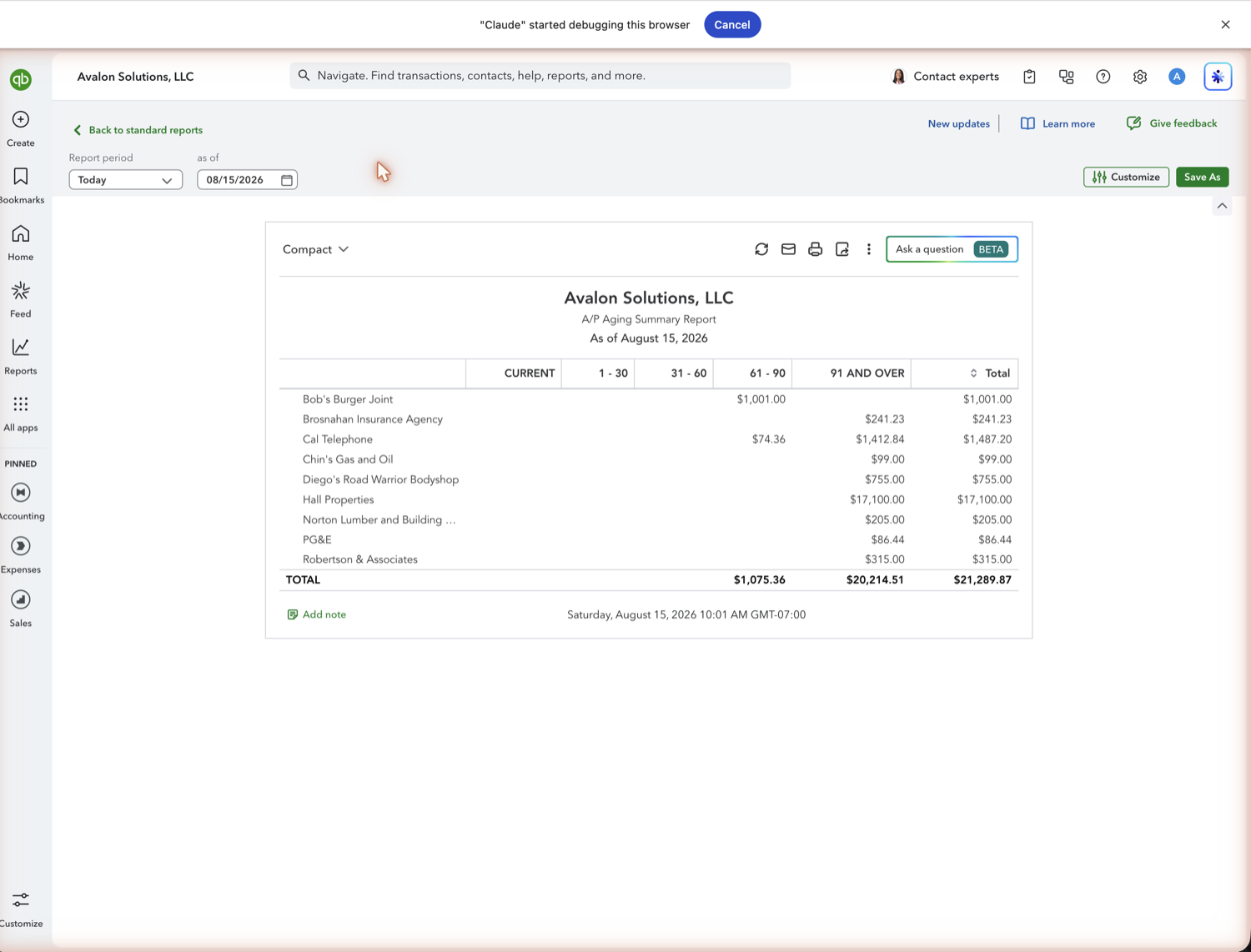Expand the Compact view dropdown

coord(315,249)
